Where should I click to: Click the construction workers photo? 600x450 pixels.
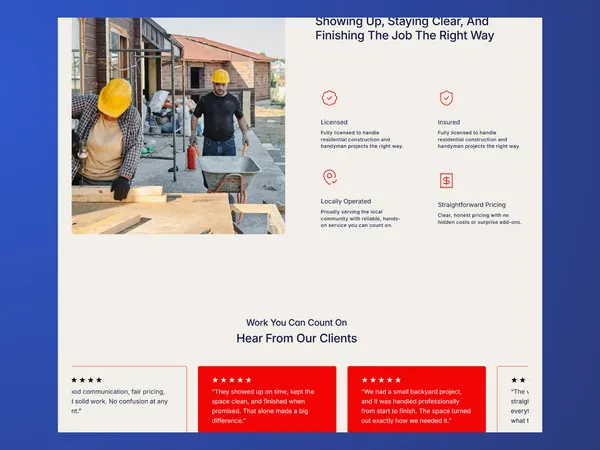click(x=178, y=126)
